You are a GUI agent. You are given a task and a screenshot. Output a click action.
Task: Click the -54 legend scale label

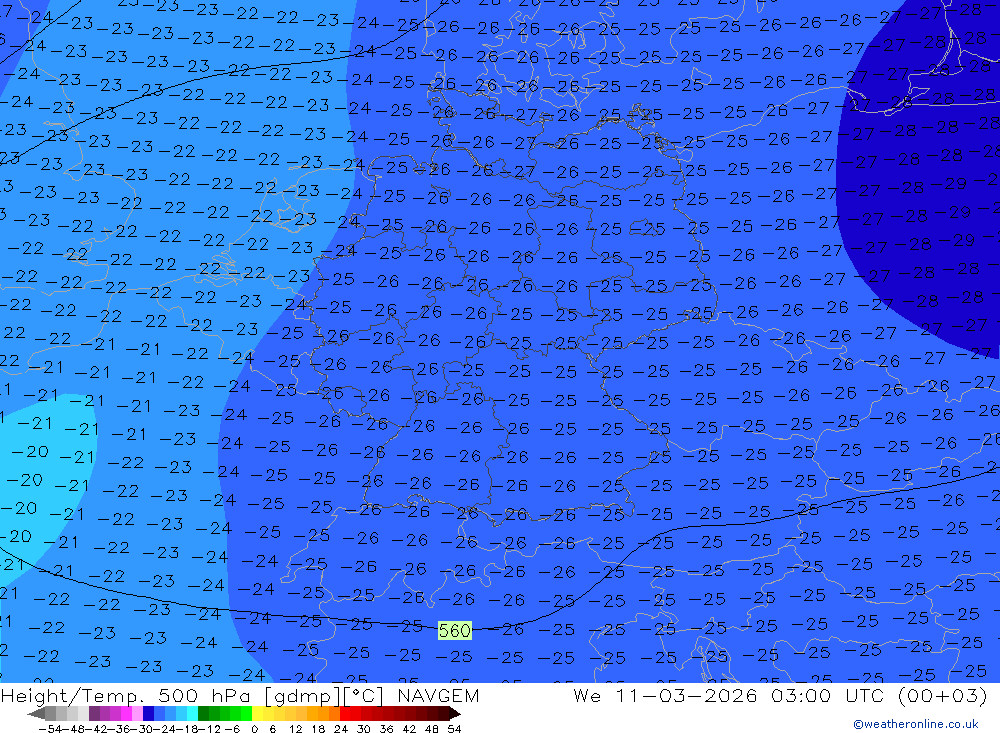tap(50, 729)
